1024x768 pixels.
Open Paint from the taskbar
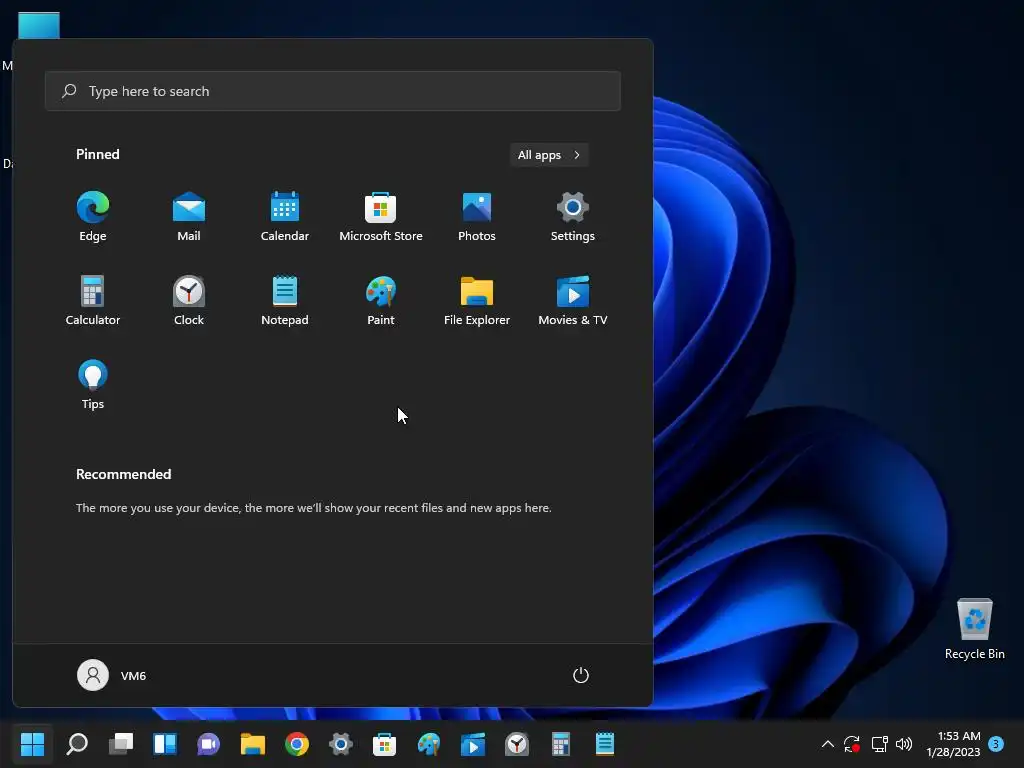[428, 744]
